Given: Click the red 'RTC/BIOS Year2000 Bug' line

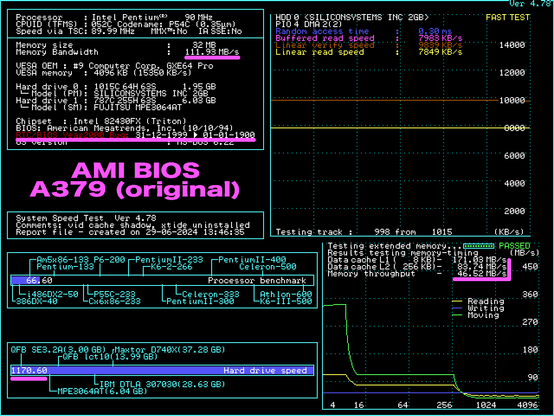Looking at the screenshot, I should point(135,135).
